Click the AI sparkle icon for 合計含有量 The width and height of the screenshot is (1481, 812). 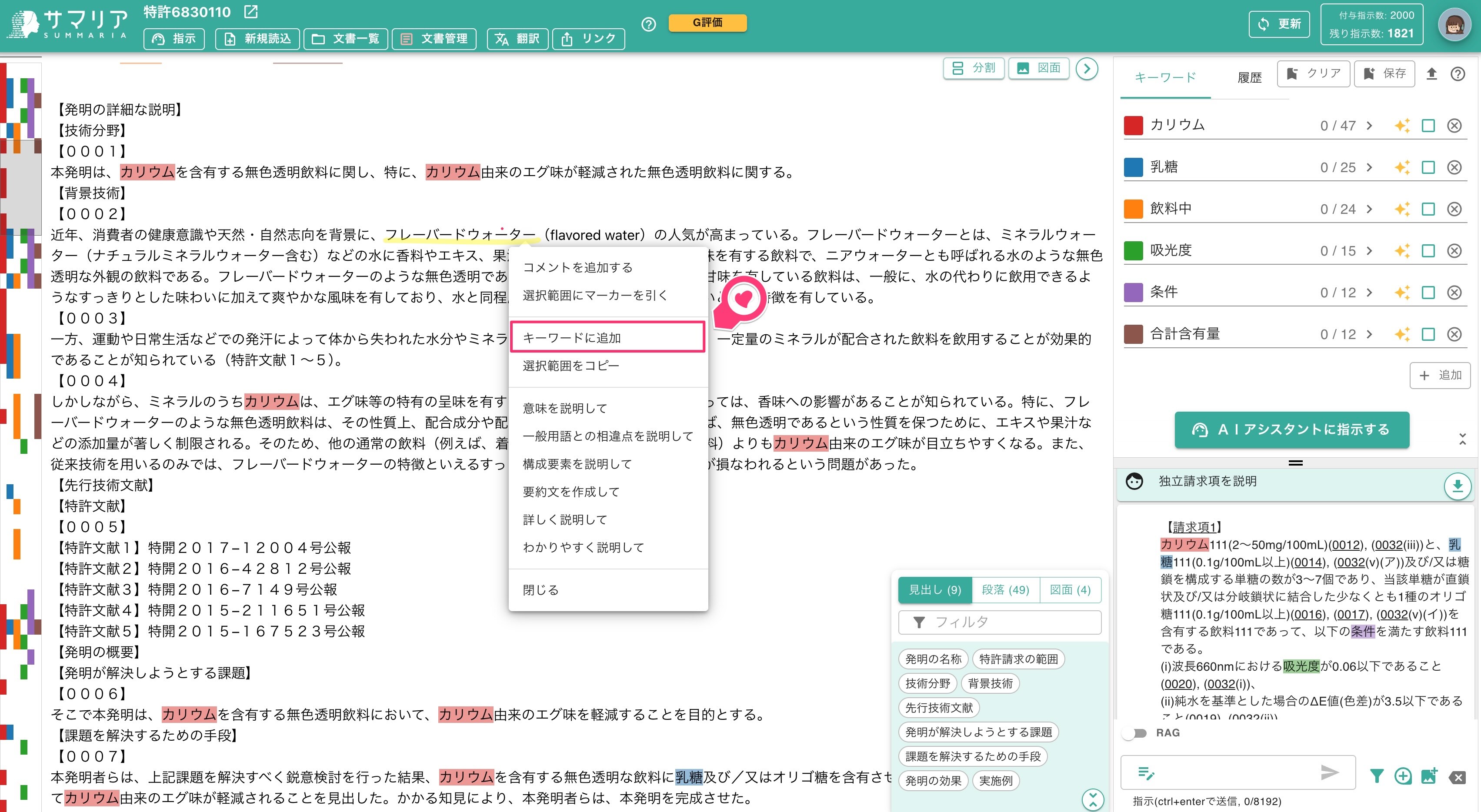(1402, 334)
